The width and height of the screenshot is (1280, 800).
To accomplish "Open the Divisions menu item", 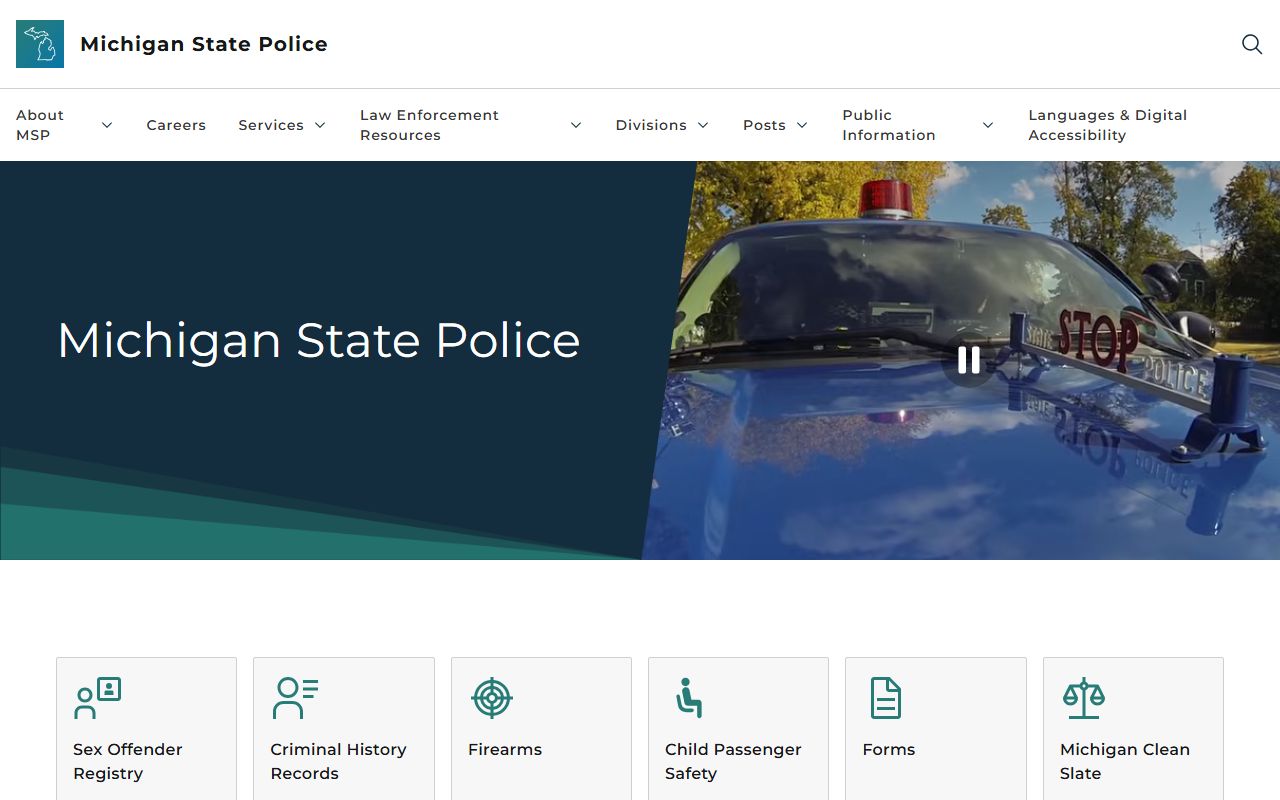I will 651,125.
